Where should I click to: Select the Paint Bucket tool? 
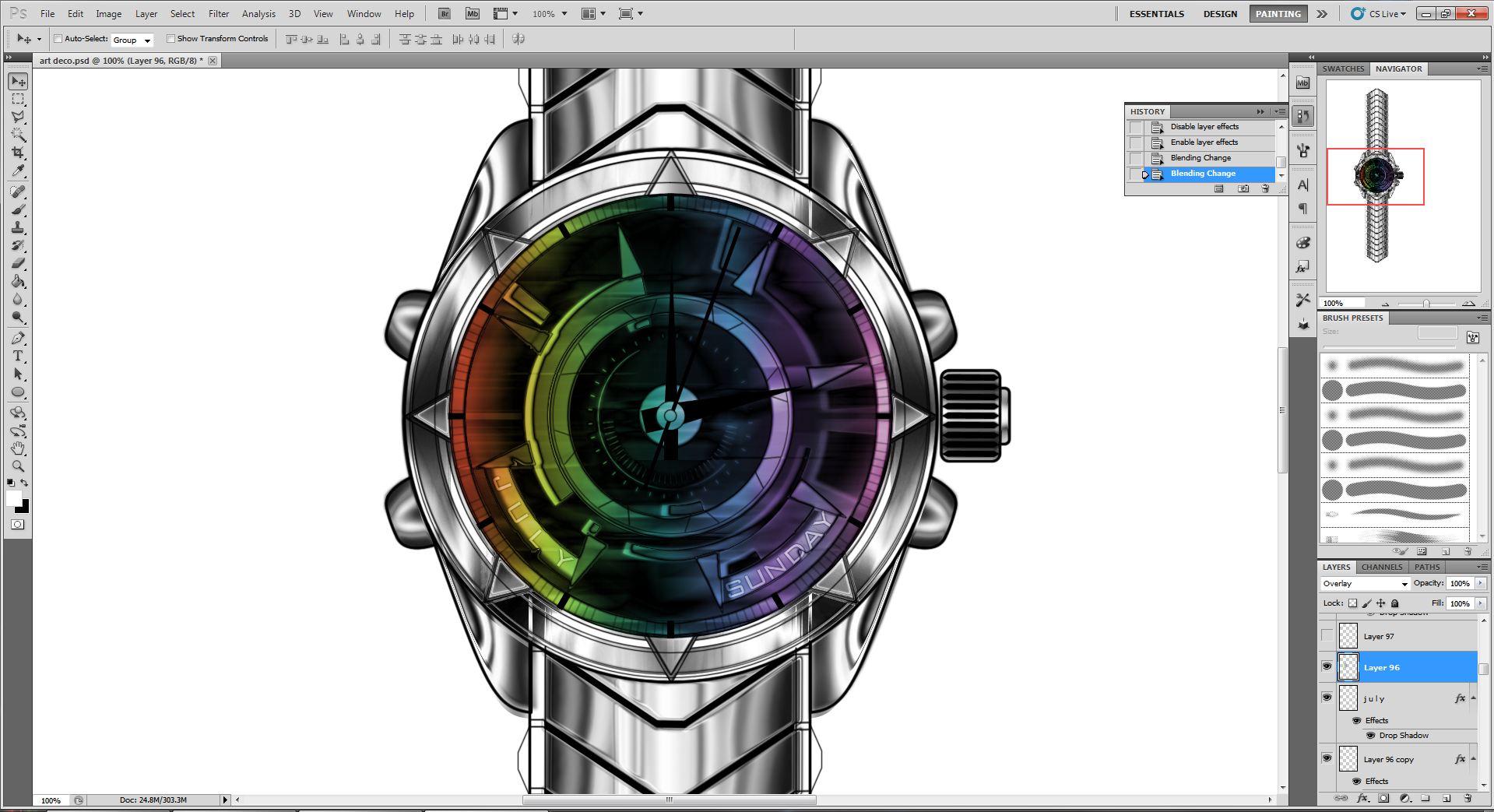click(18, 282)
